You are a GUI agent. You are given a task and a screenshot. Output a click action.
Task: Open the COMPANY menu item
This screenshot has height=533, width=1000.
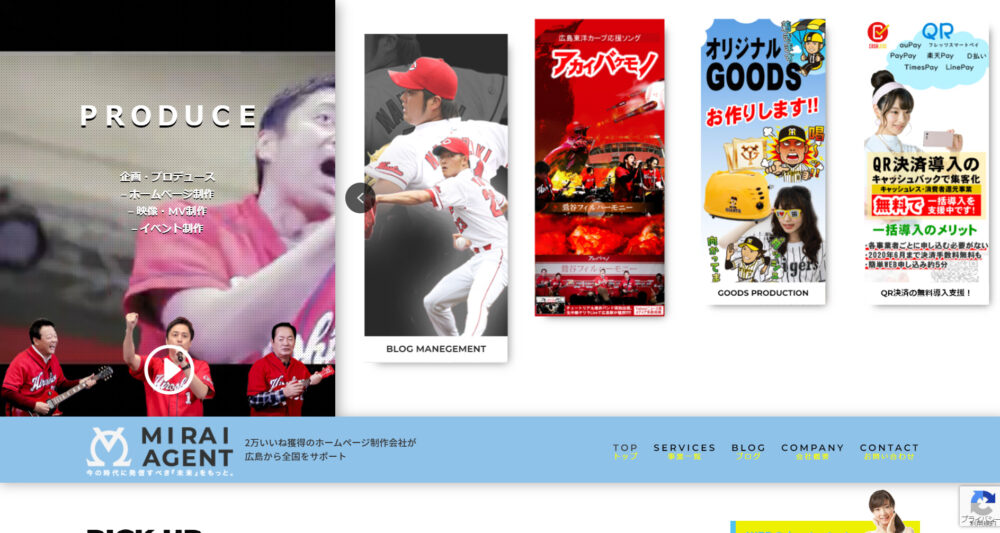pyautogui.click(x=812, y=451)
